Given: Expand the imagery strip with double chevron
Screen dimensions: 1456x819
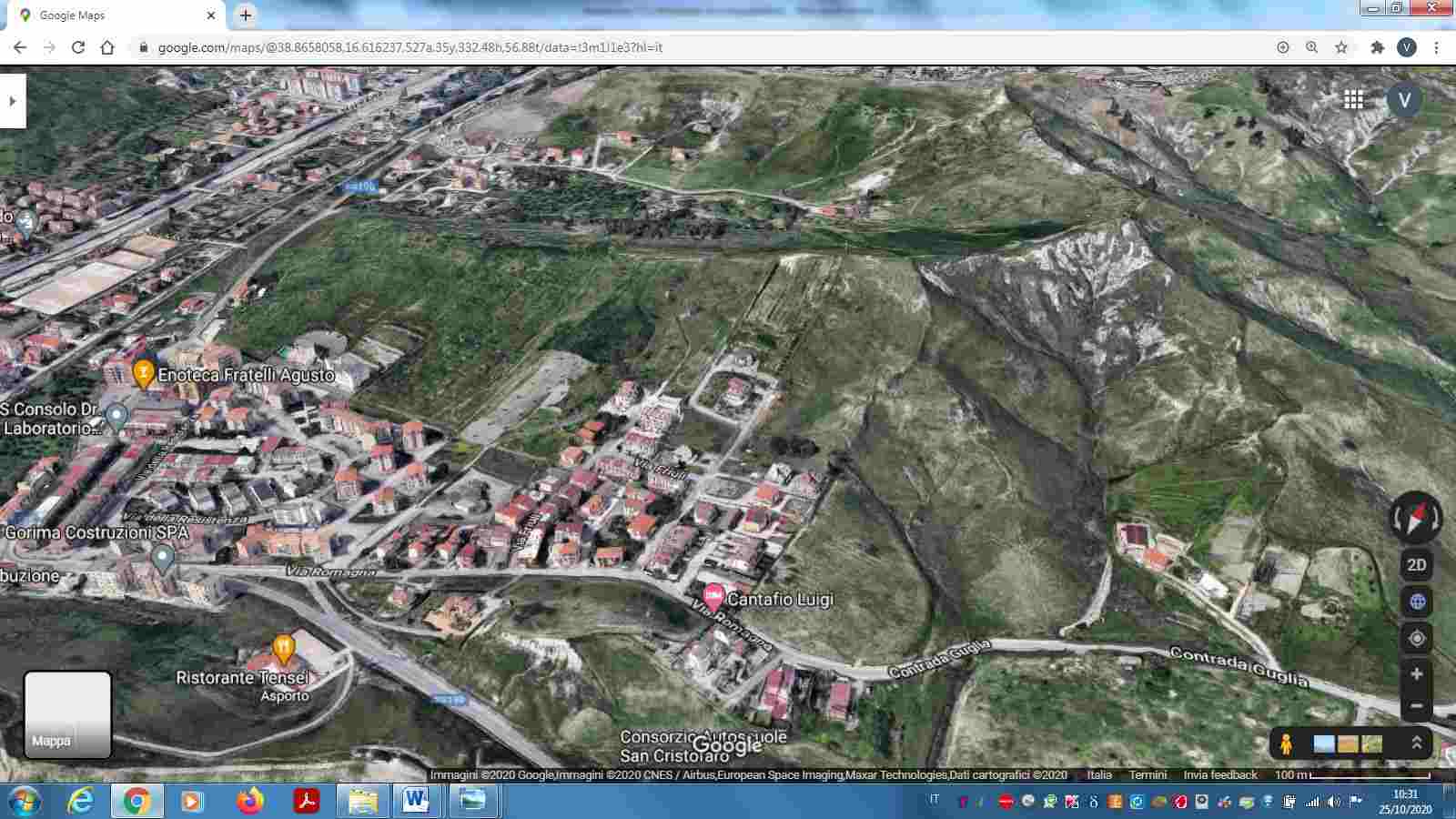Looking at the screenshot, I should point(1416,743).
